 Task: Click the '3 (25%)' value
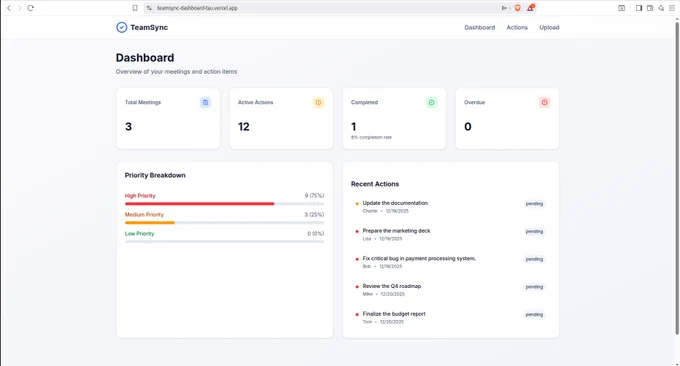[314, 215]
